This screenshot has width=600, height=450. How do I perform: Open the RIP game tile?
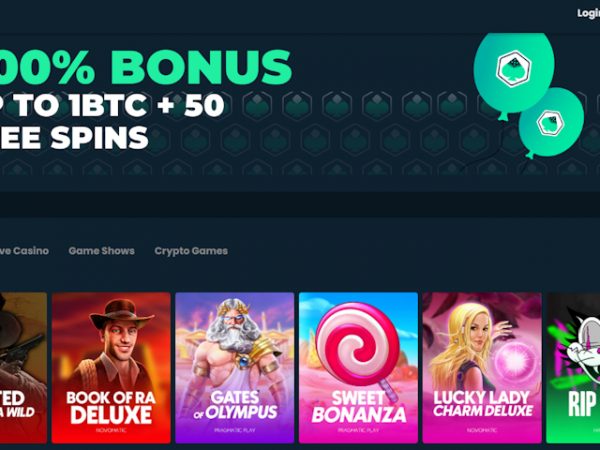573,368
